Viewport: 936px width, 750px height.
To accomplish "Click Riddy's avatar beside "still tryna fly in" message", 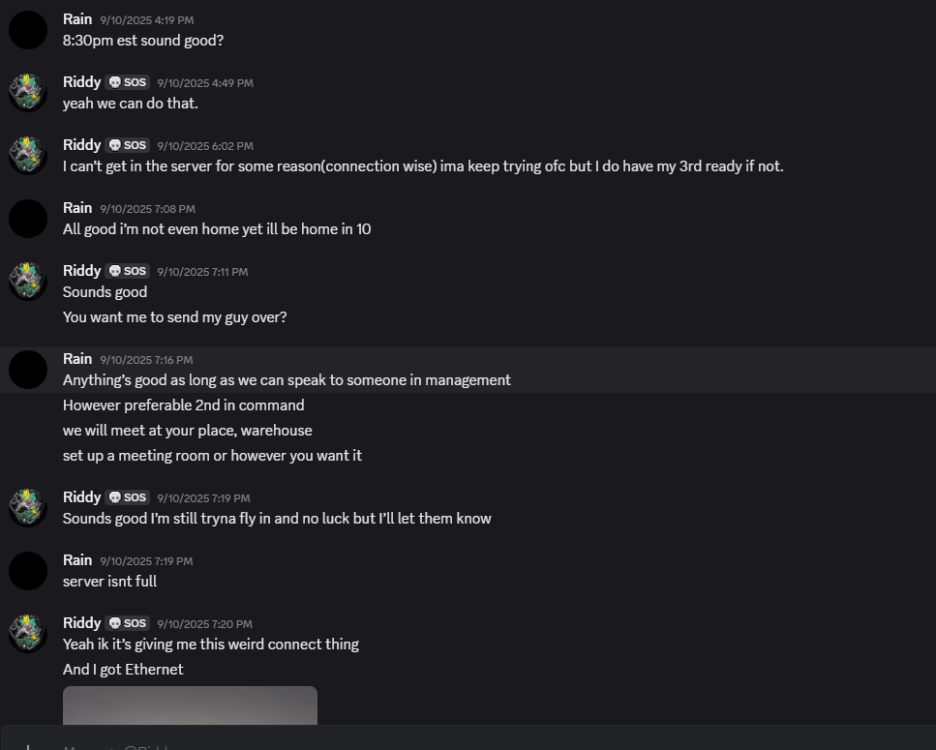I will 28,507.
